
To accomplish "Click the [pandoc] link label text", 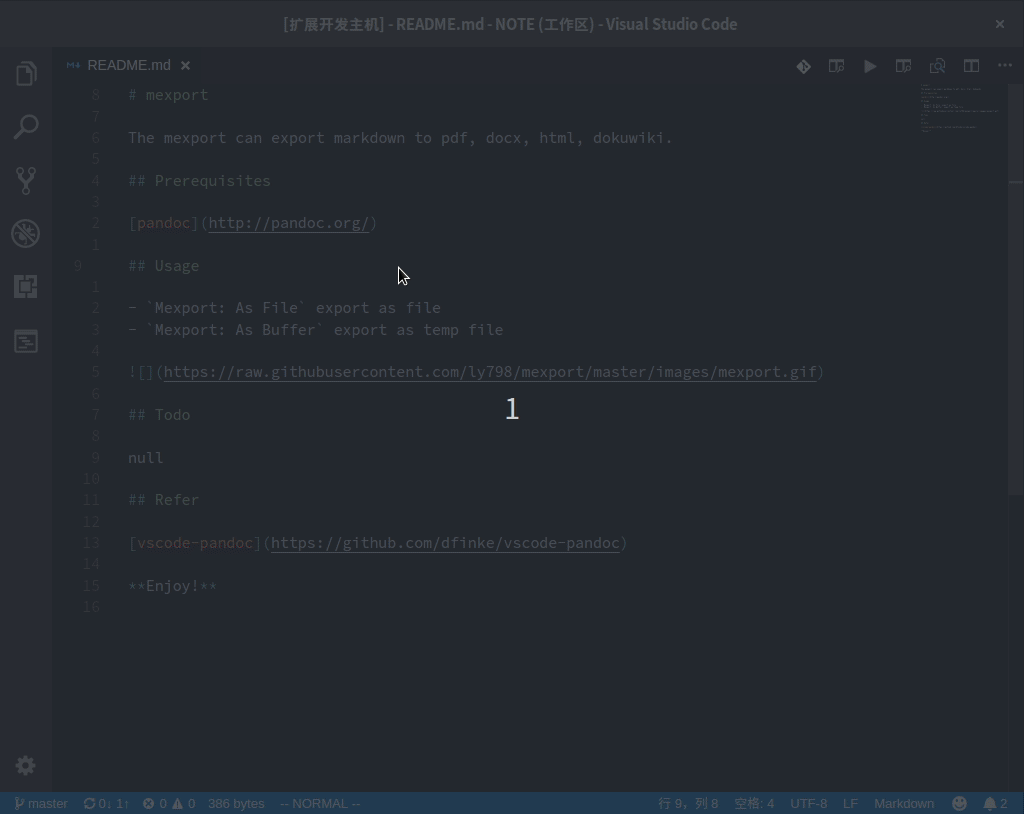I will pos(163,223).
